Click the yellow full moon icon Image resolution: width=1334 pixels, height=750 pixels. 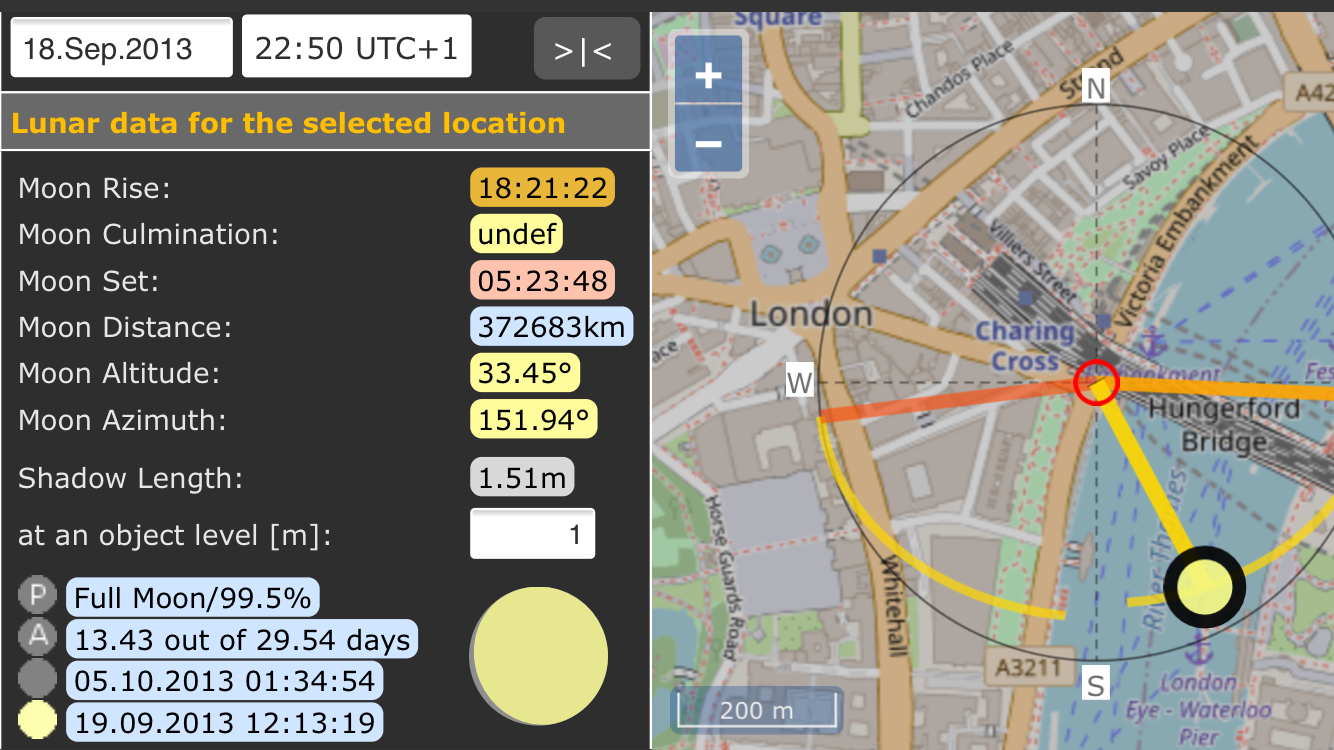pyautogui.click(x=38, y=720)
